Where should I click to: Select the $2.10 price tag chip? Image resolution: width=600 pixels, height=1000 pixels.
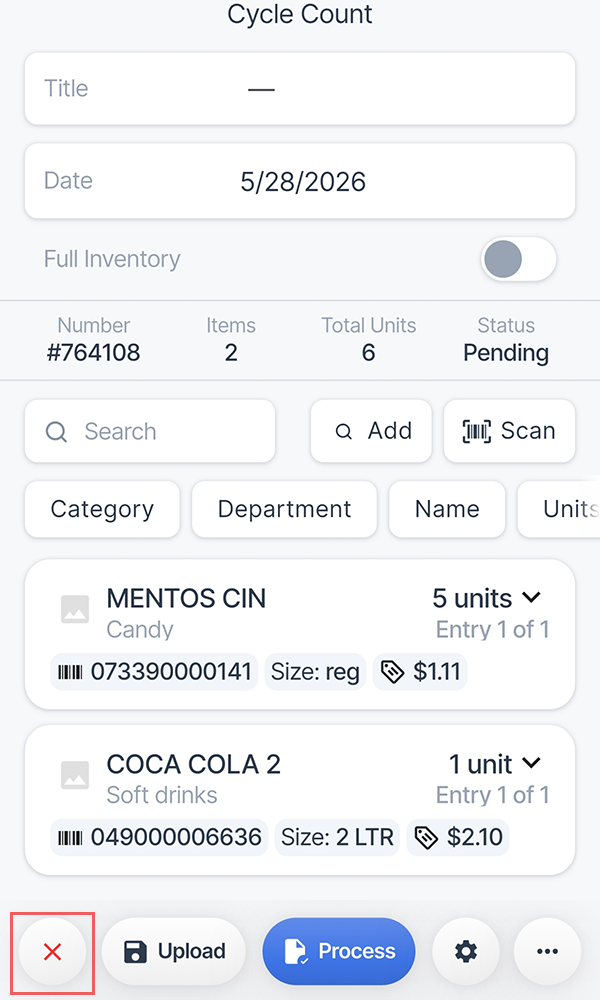(458, 837)
